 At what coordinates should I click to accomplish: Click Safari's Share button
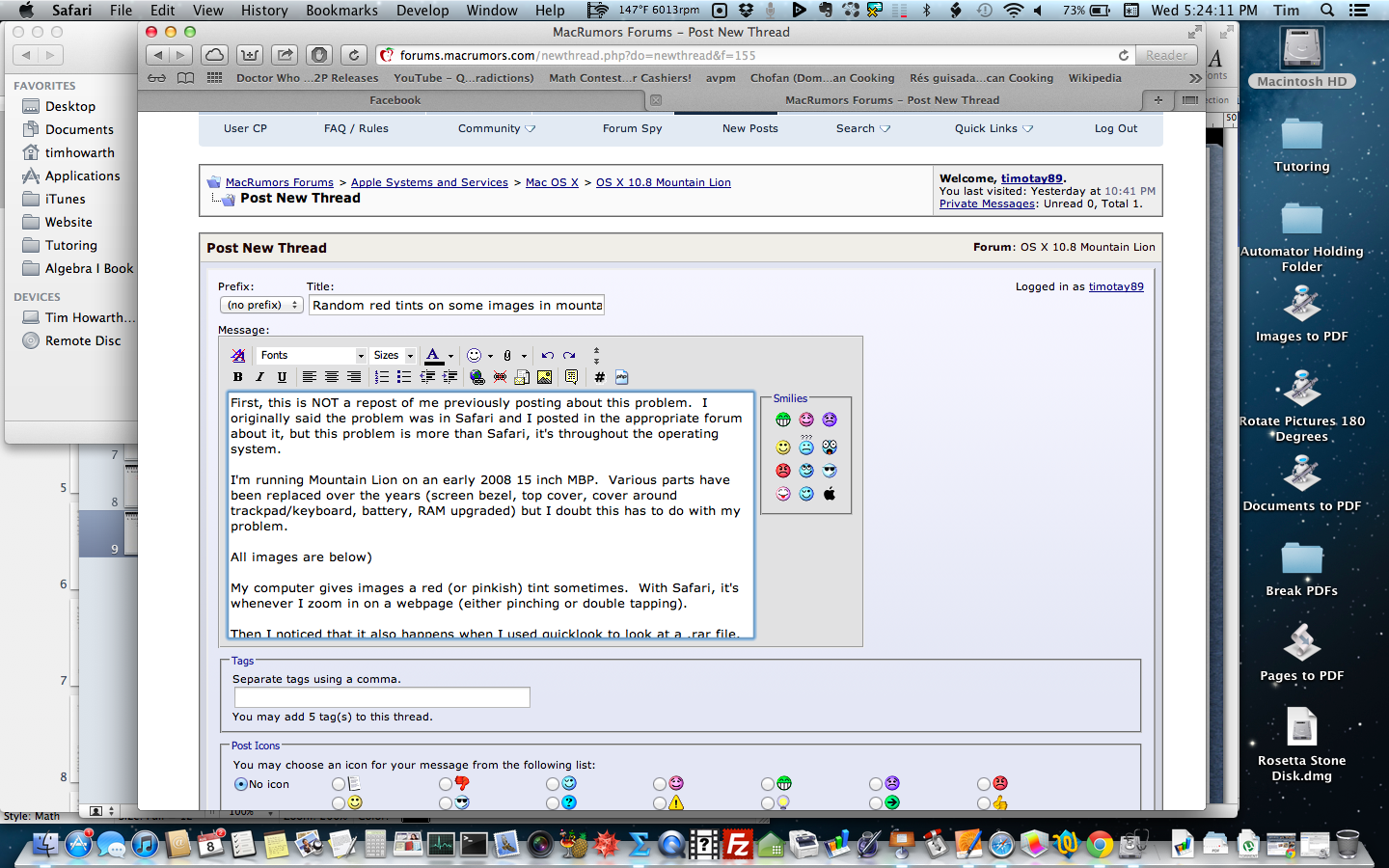point(285,55)
